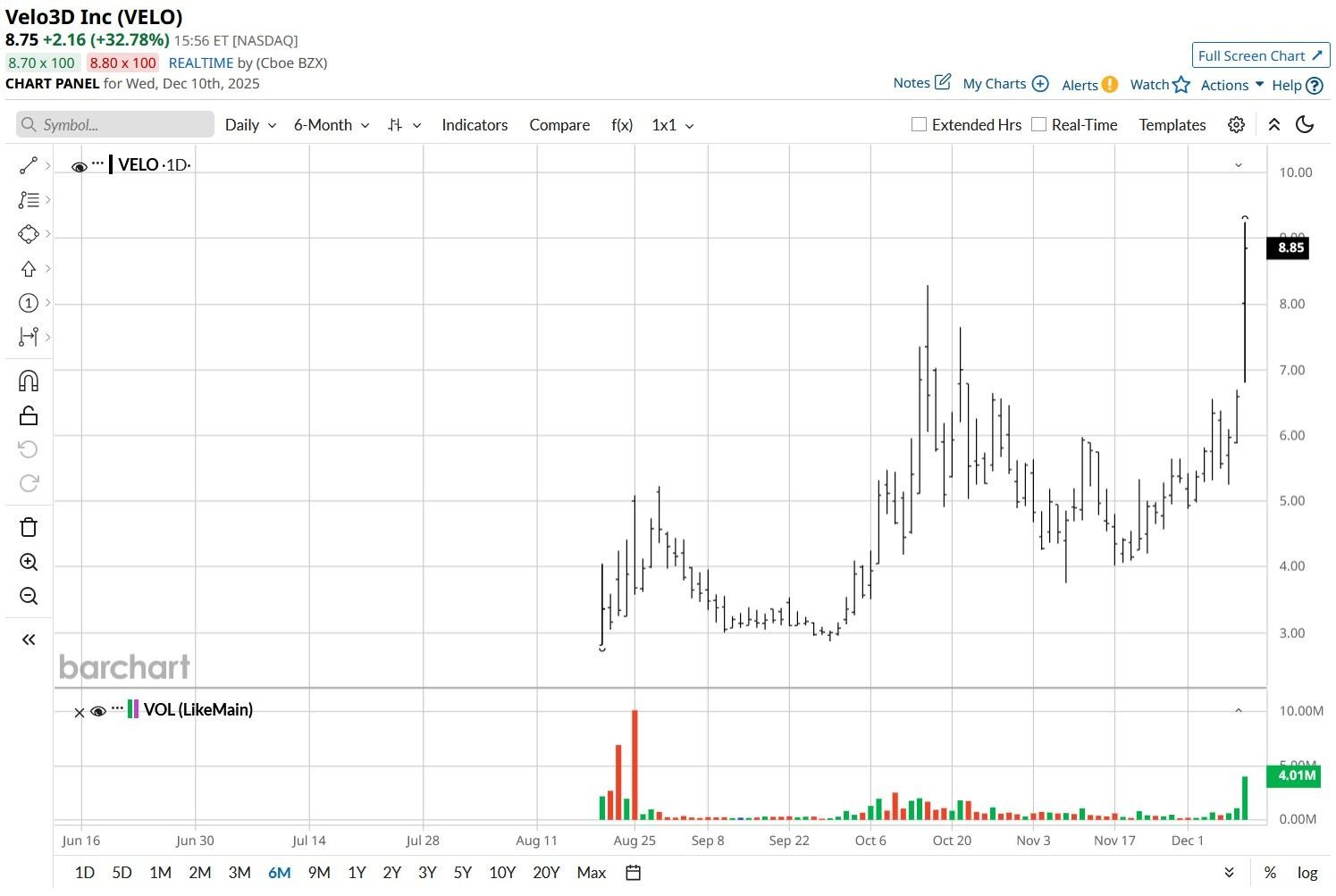The height and width of the screenshot is (896, 1336).
Task: Enable the Extended Hrs checkbox
Action: (918, 123)
